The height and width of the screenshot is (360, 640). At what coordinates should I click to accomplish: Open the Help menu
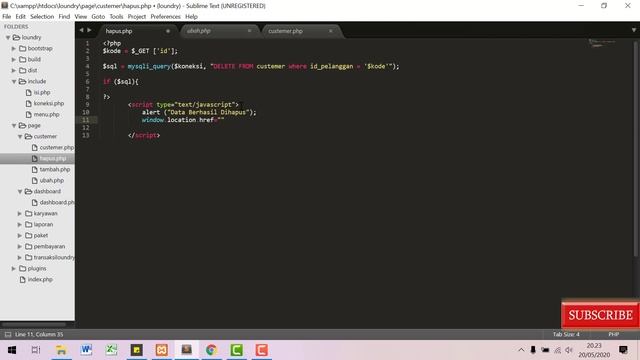pos(191,17)
